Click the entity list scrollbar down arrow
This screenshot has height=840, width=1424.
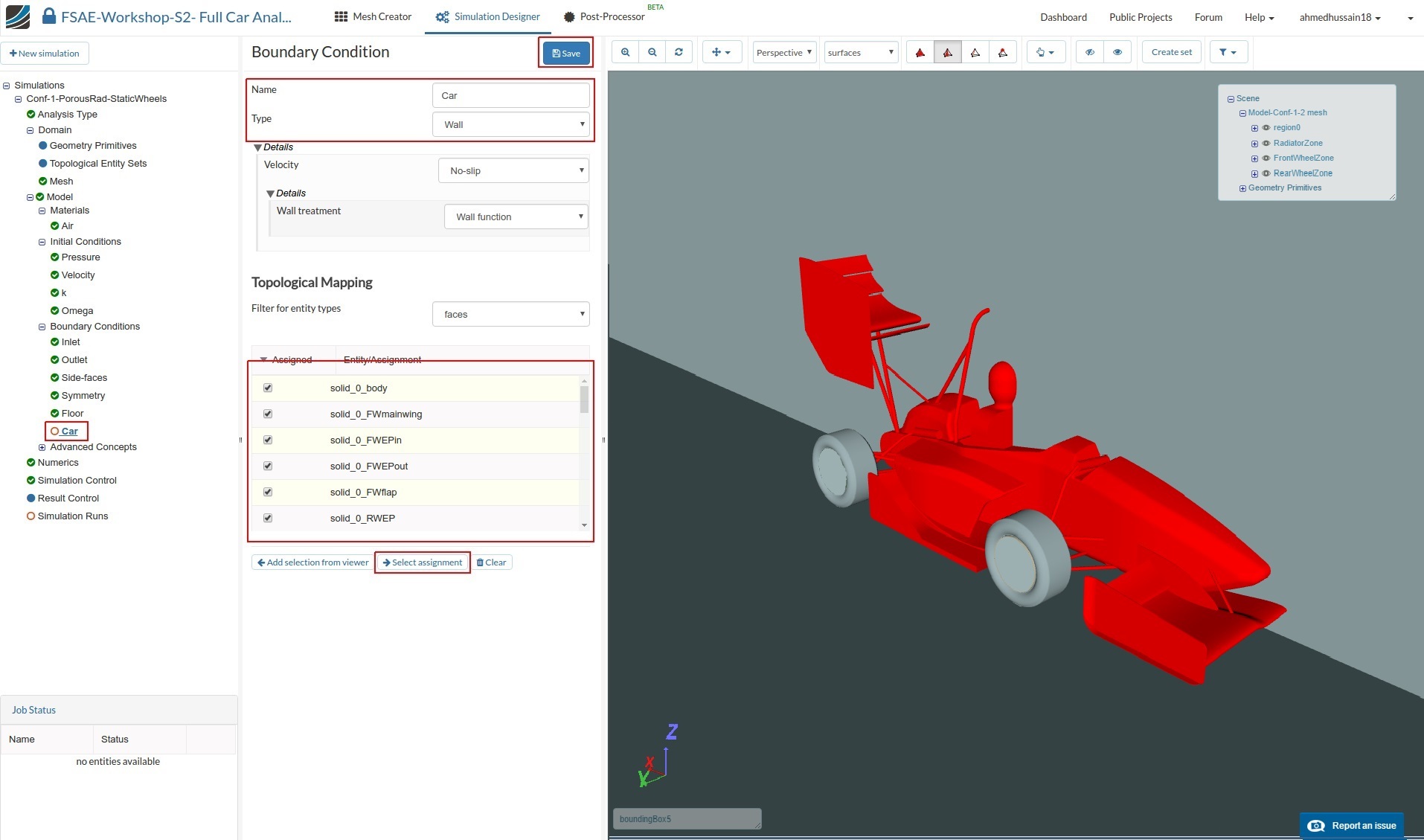pyautogui.click(x=584, y=525)
